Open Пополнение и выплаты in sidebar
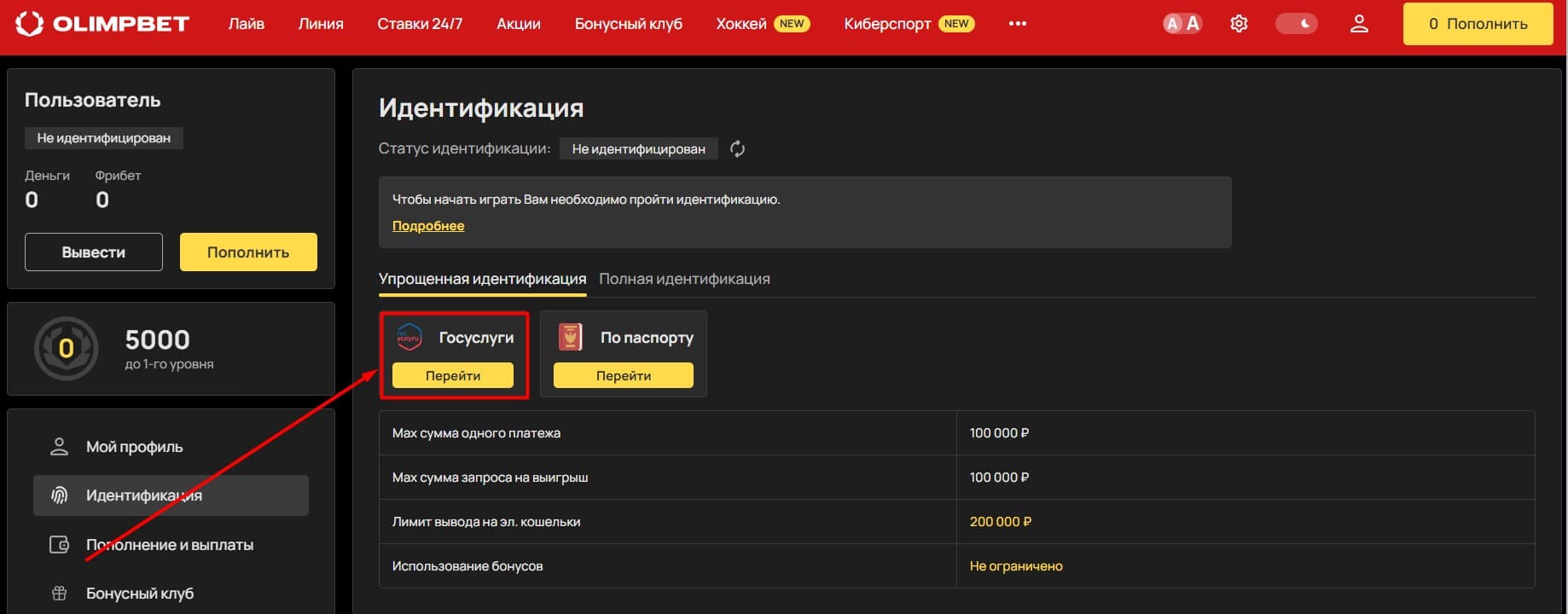Image resolution: width=1568 pixels, height=614 pixels. [x=171, y=545]
